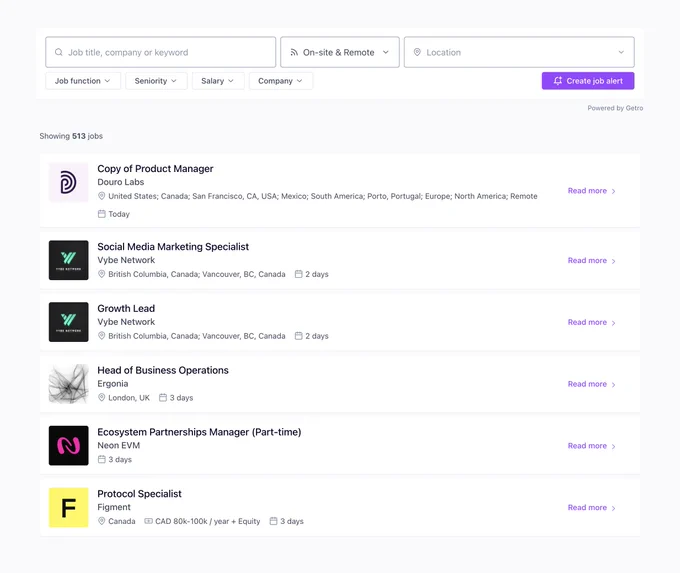Open the Copy of Product Manager job title

tap(155, 168)
